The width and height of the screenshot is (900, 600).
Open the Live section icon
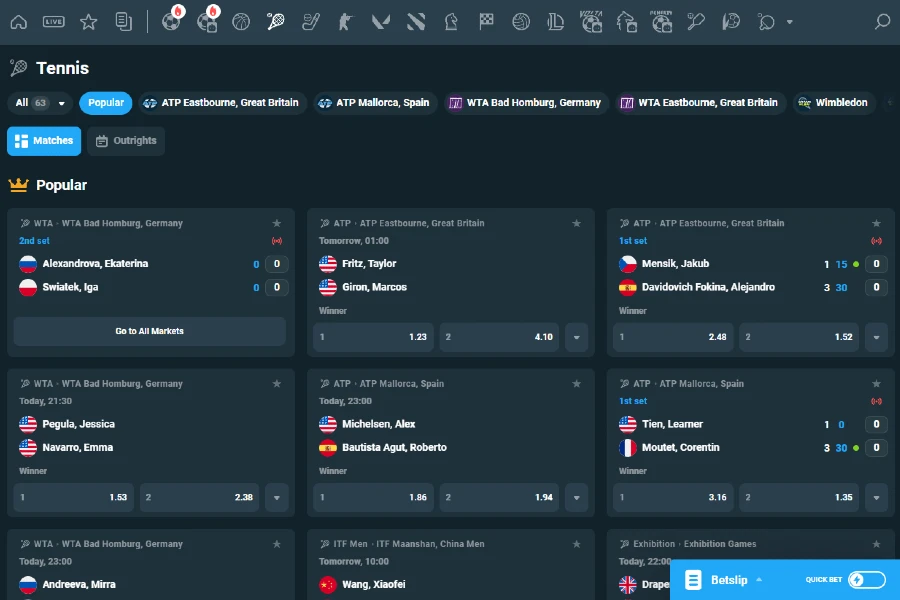point(52,20)
